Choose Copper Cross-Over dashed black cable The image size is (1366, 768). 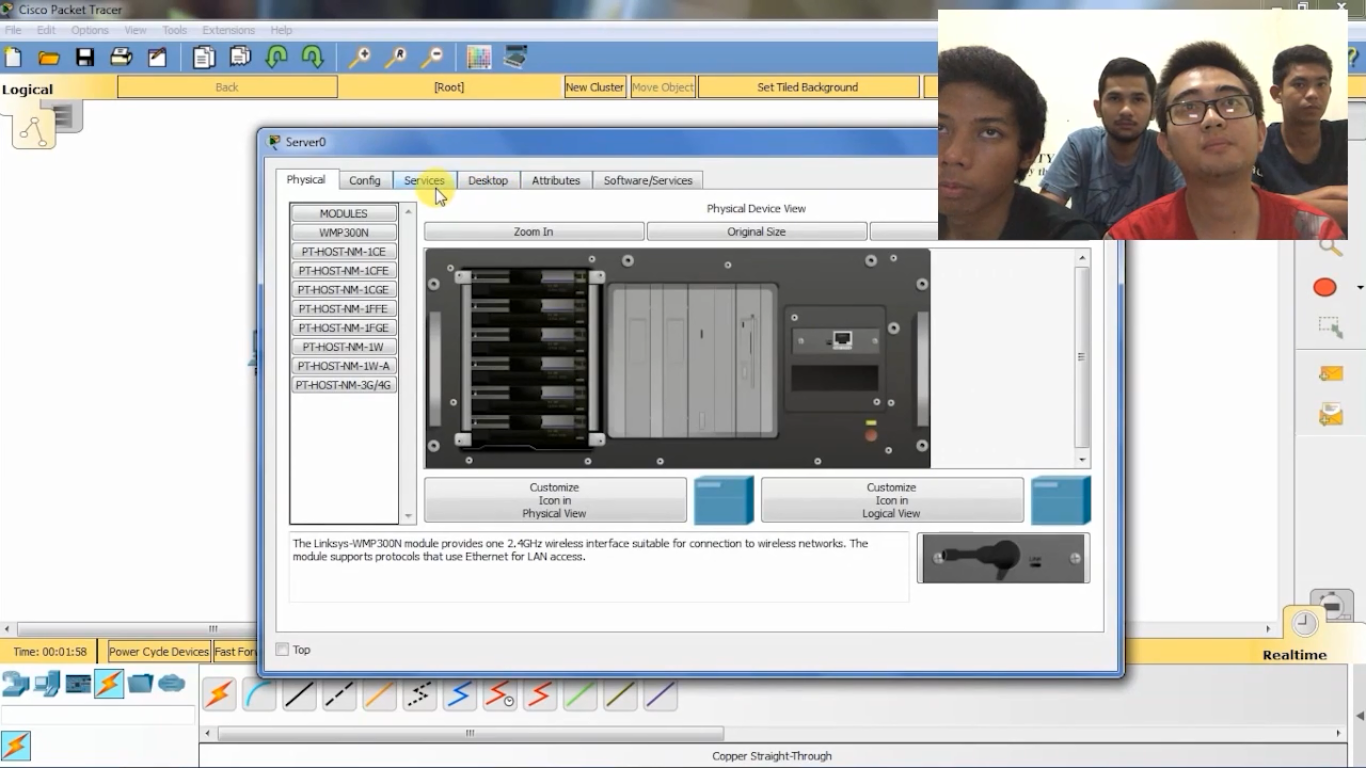339,694
